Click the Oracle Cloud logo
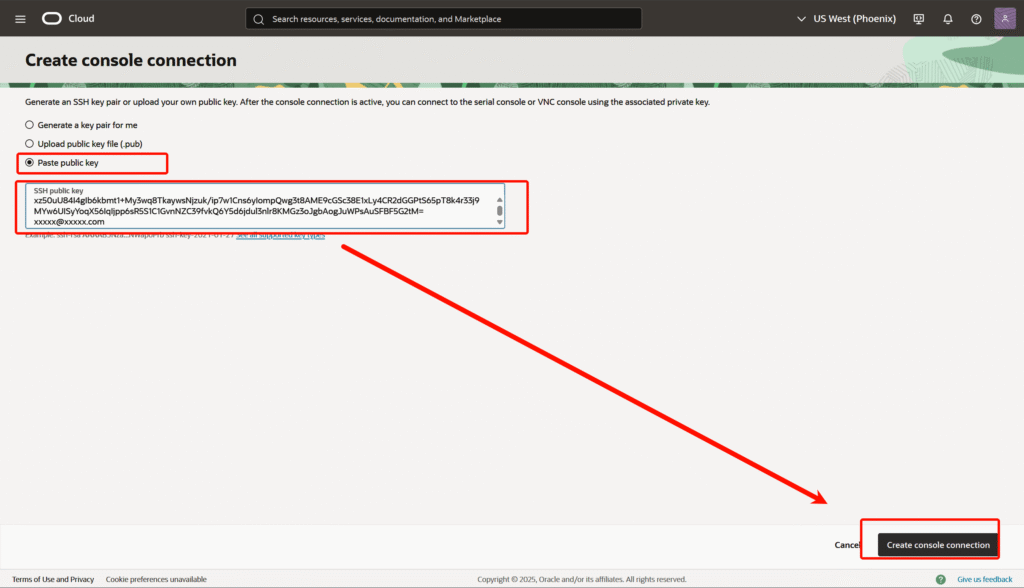1024x588 pixels. [x=68, y=19]
